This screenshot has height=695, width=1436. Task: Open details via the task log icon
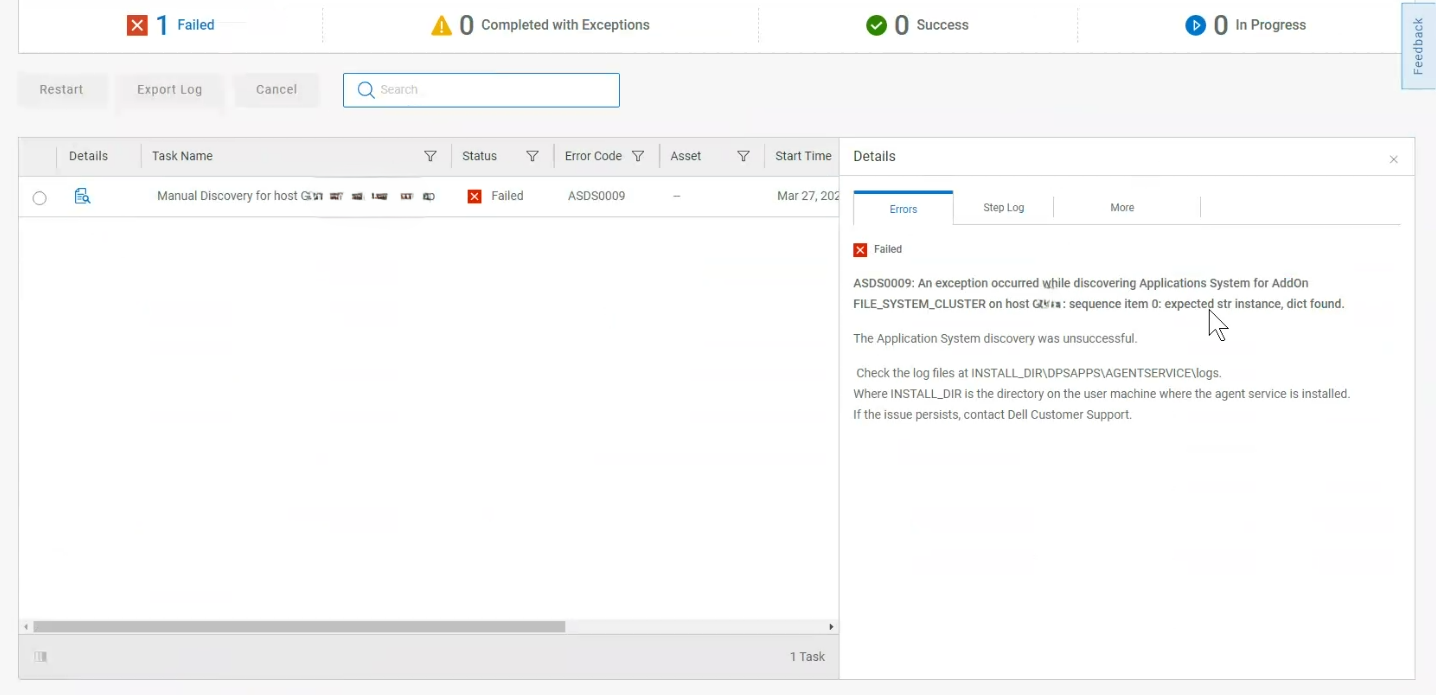tap(82, 196)
